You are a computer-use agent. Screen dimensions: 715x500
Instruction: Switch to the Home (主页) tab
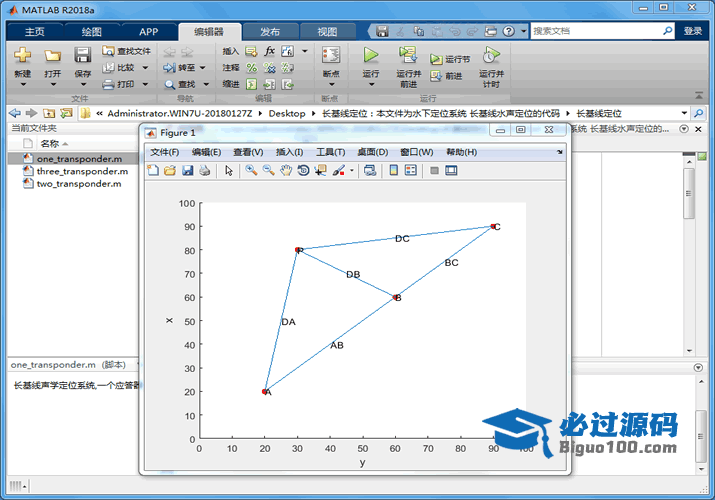point(35,31)
